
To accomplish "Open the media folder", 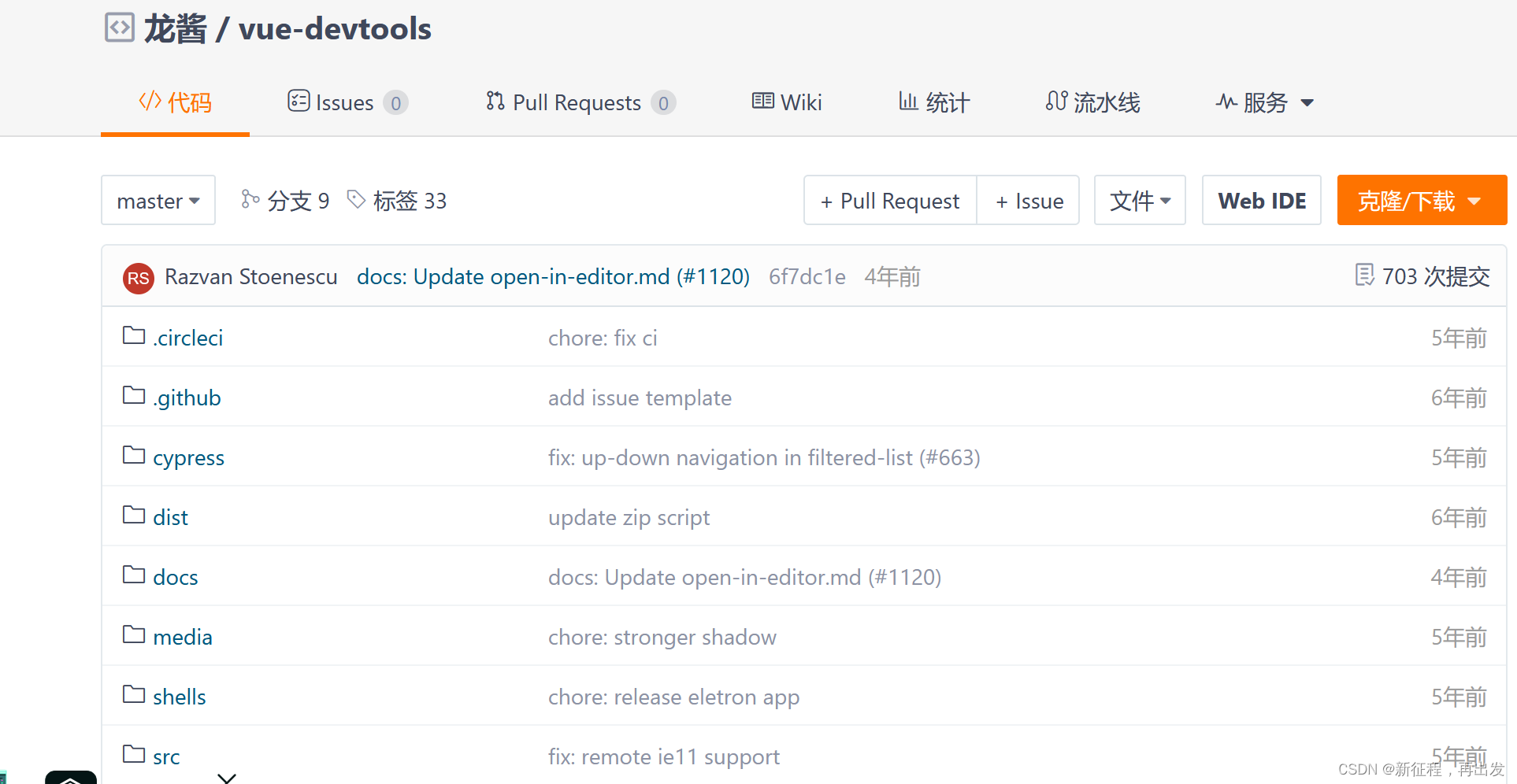I will [183, 637].
